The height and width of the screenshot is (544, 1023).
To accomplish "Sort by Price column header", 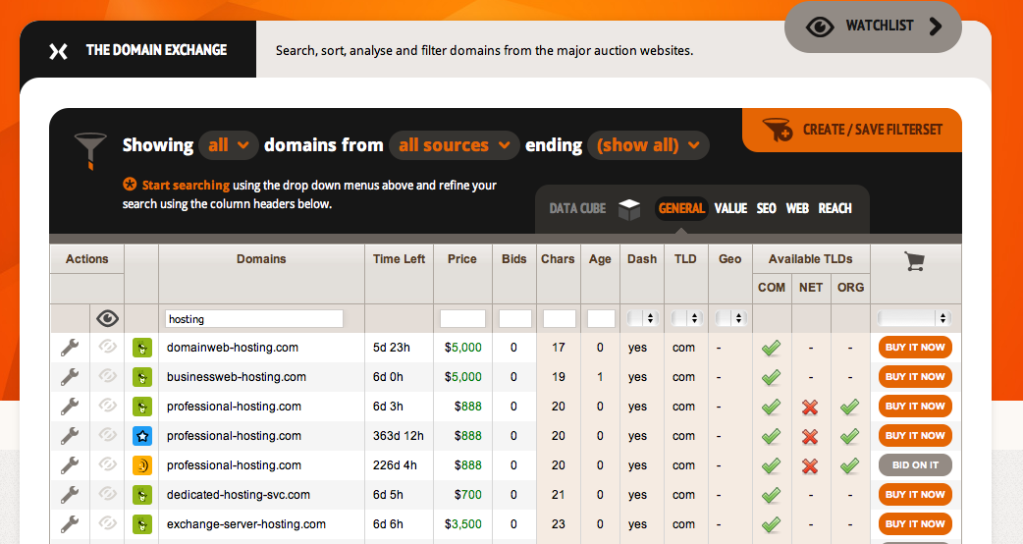I will [x=462, y=259].
